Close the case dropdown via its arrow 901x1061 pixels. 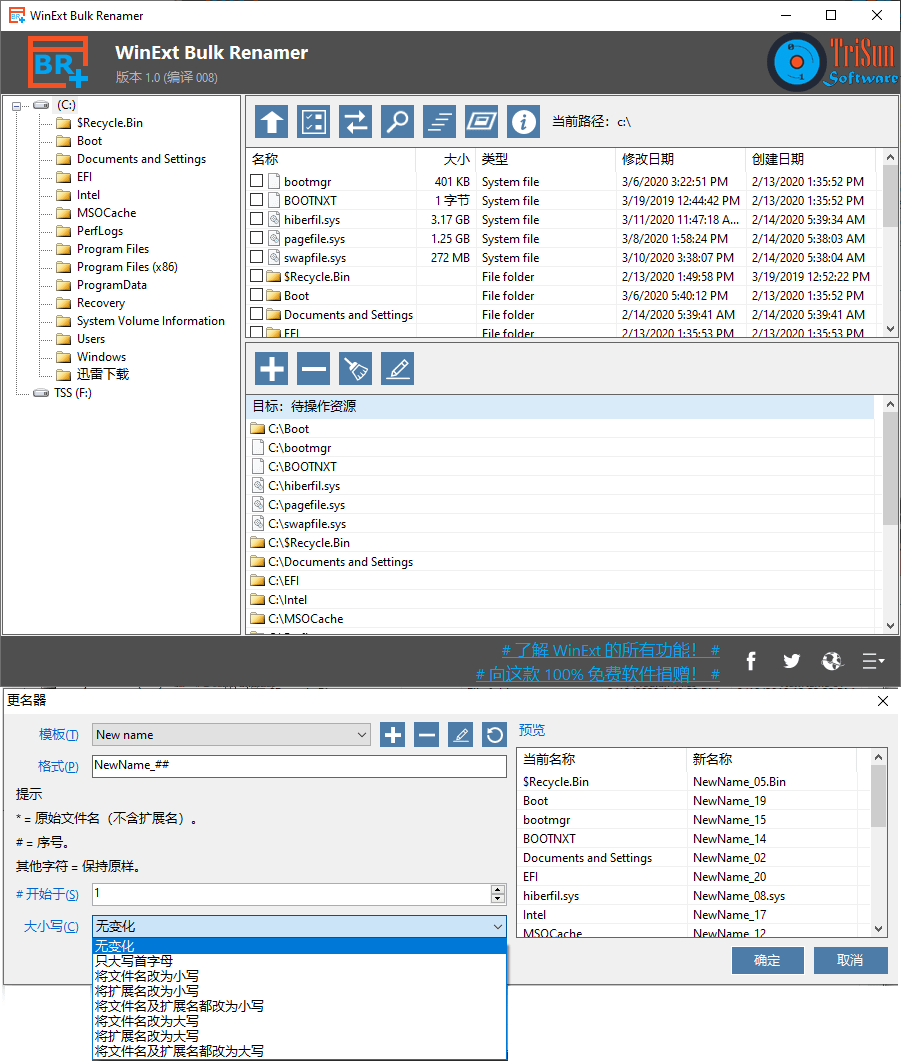[498, 926]
